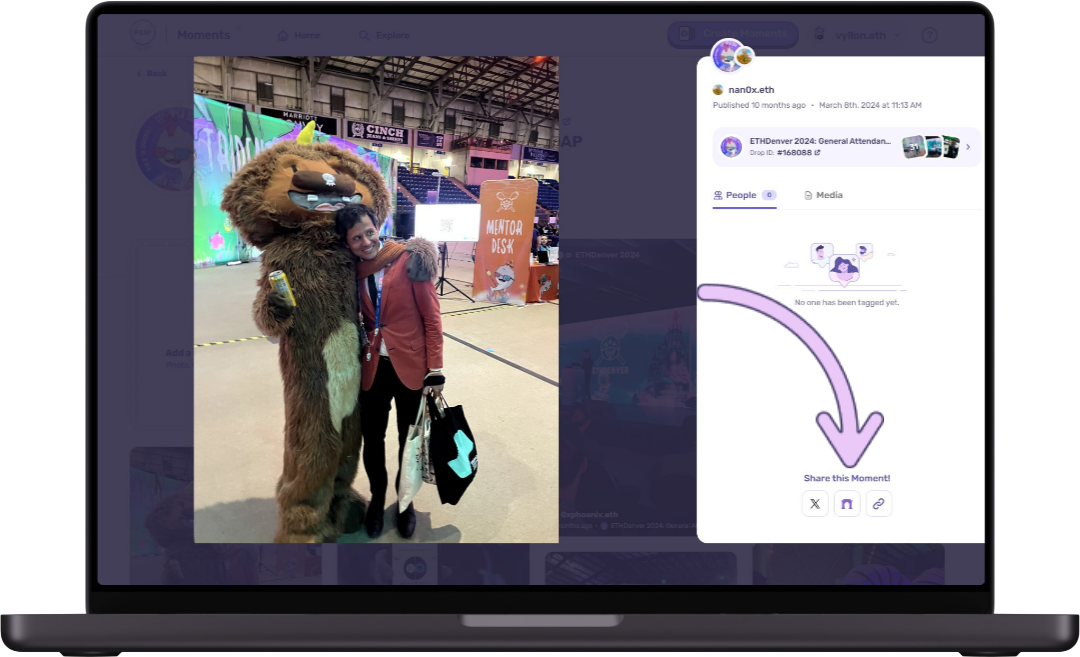The image size is (1080, 657).
Task: Share the moment on X (Twitter)
Action: (x=815, y=504)
